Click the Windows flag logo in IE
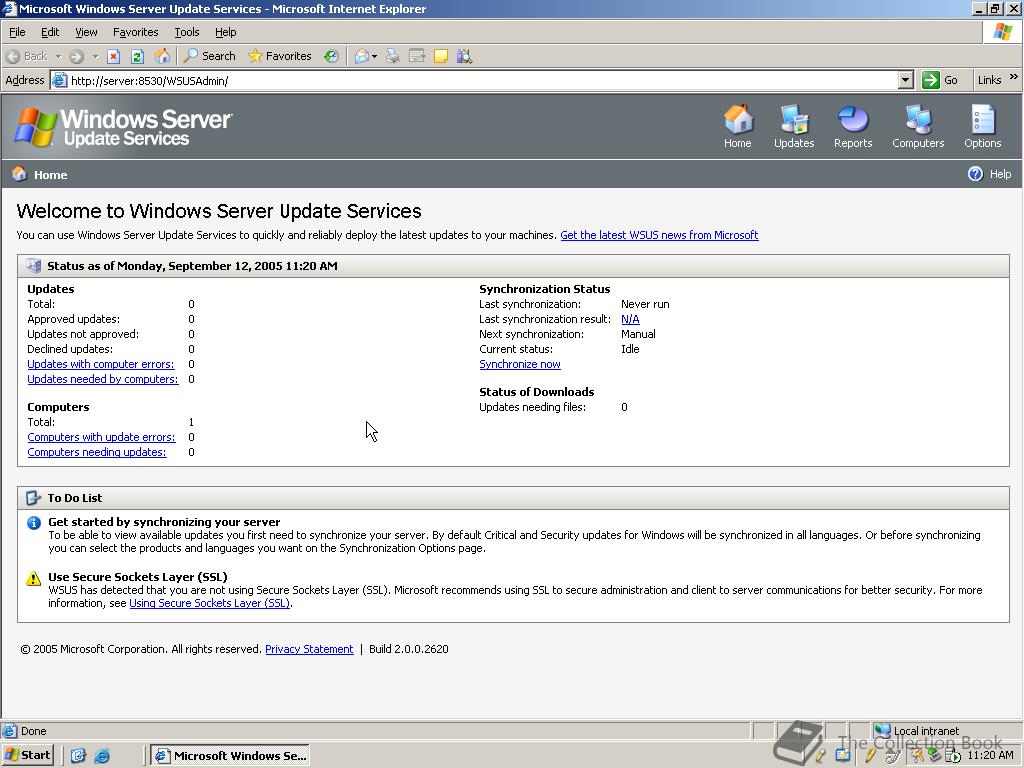Screen dimensions: 1024x768 point(1002,31)
